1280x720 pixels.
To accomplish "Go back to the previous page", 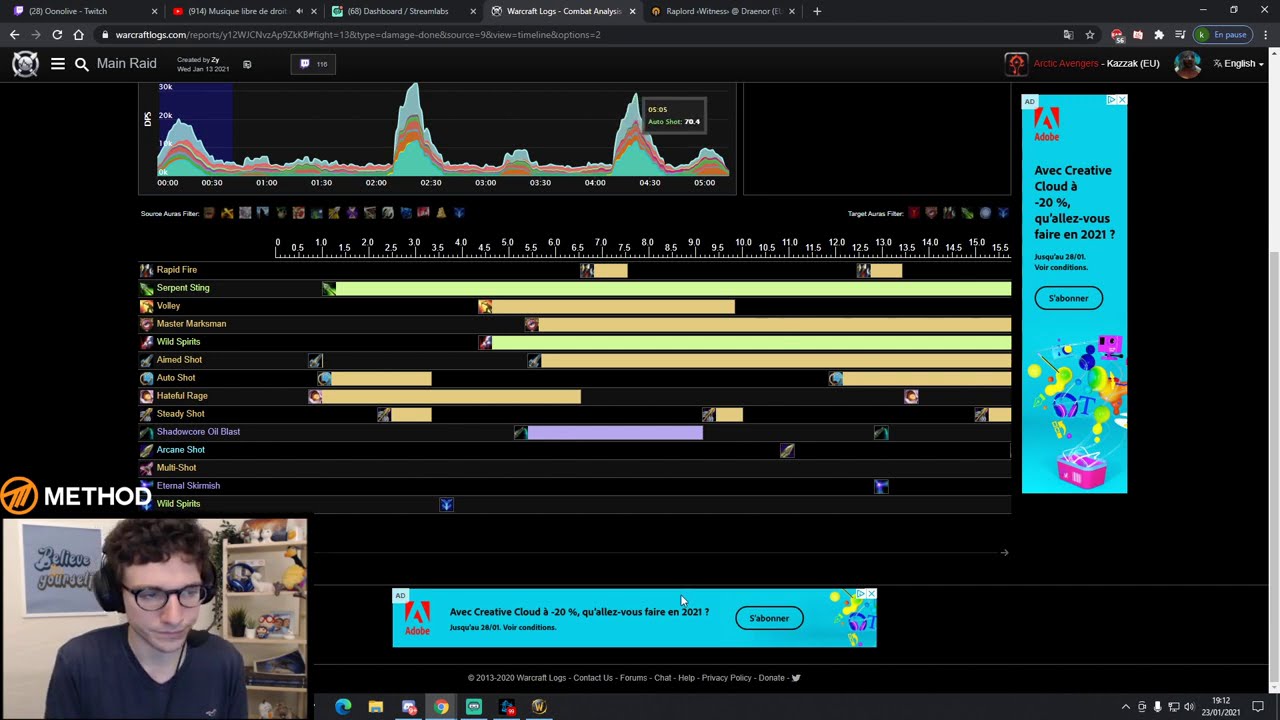I will [x=14, y=35].
